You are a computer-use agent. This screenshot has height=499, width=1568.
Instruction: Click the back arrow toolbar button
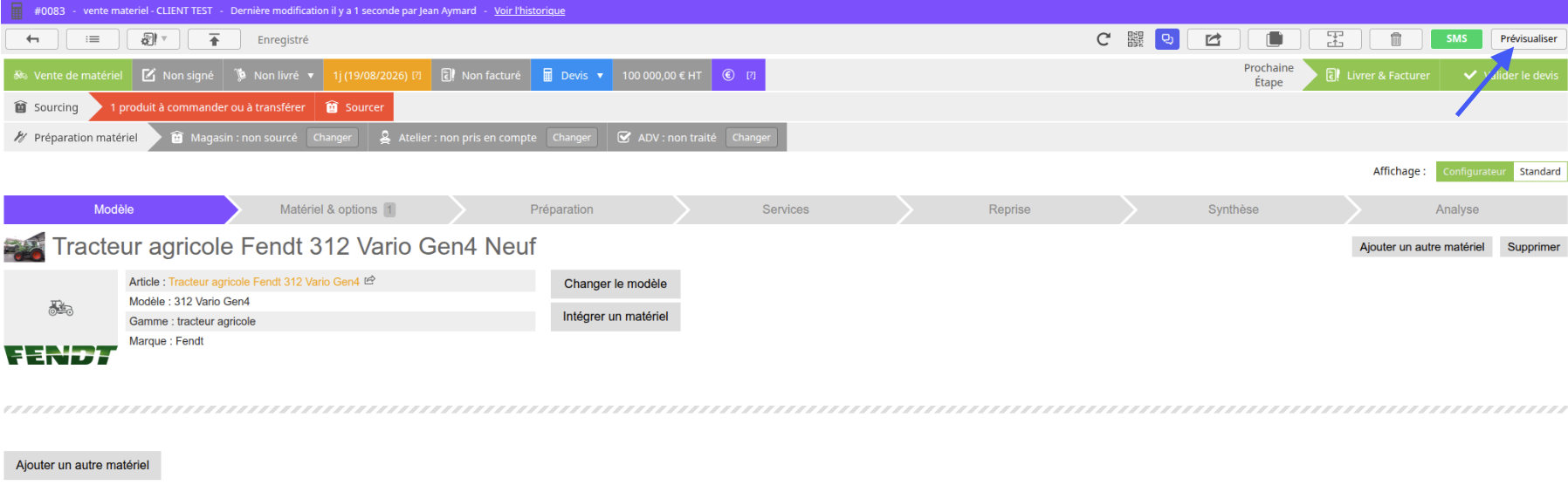32,39
